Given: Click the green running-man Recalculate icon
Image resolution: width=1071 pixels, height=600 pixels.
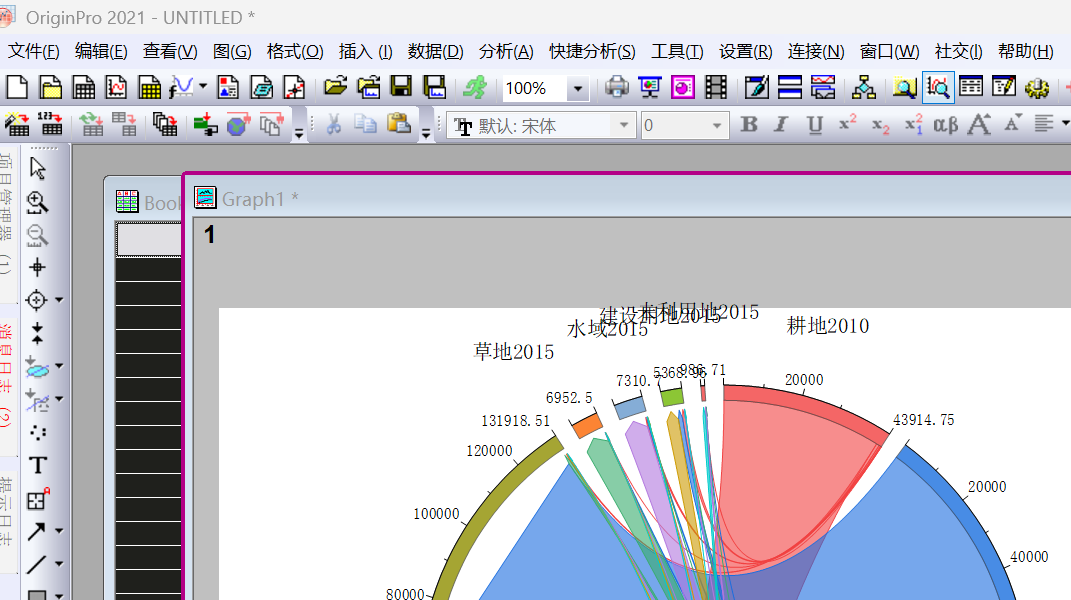Looking at the screenshot, I should tap(475, 87).
